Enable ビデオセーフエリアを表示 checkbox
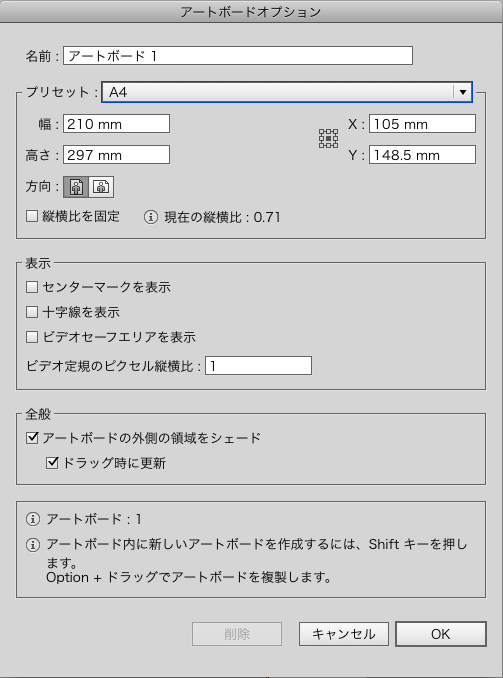The image size is (503, 678). click(x=32, y=337)
